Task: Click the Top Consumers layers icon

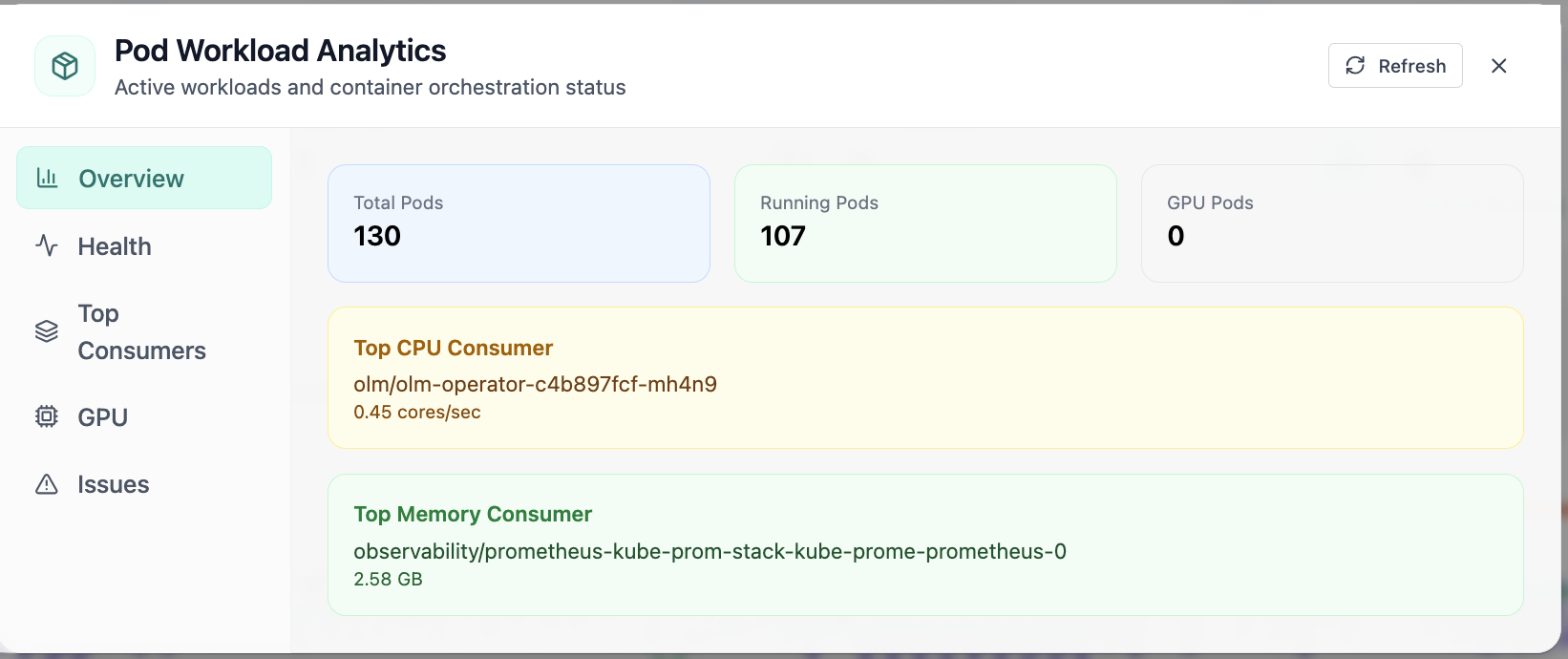Action: pos(47,331)
